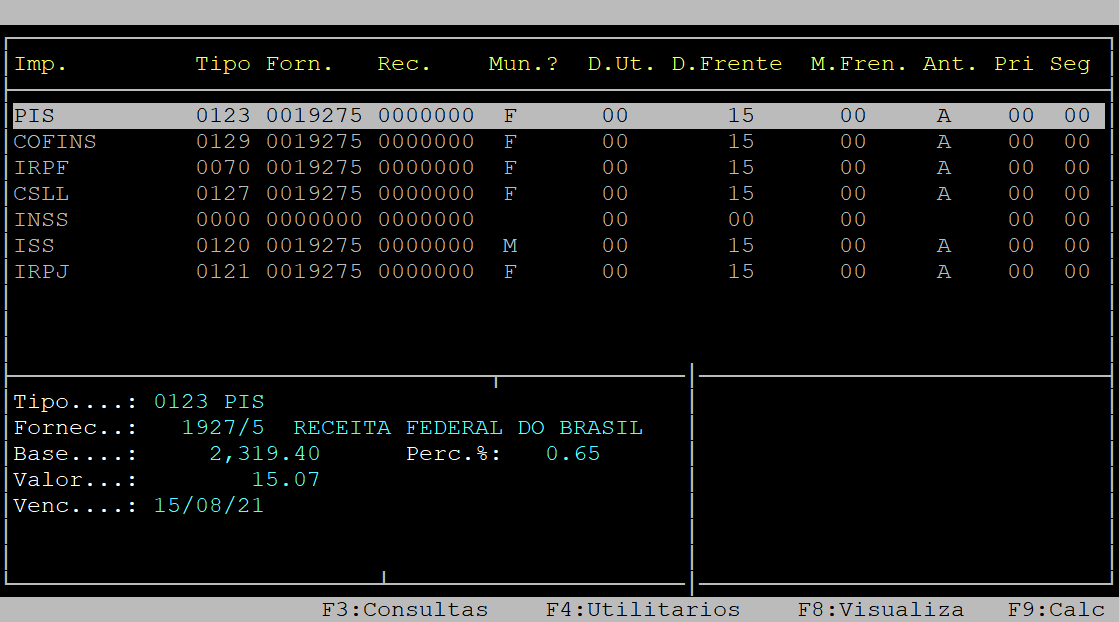Open the F9:Calc calculator option

(x=1056, y=609)
